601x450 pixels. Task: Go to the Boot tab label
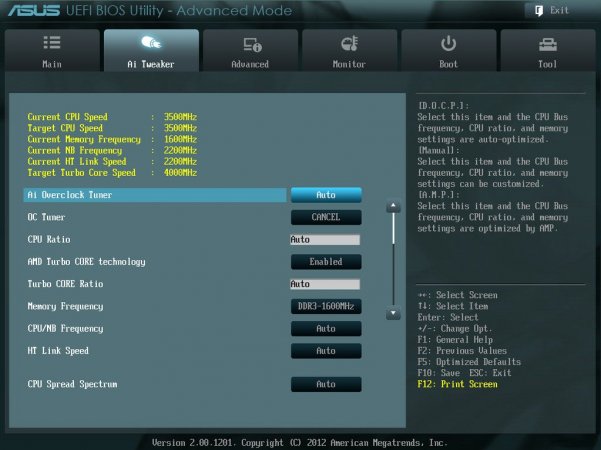coord(448,64)
